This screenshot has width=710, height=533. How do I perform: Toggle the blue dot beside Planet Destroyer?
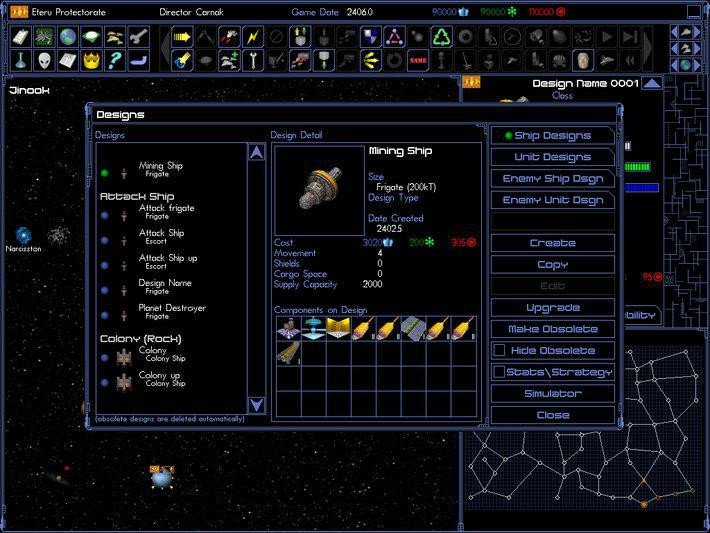coord(105,315)
